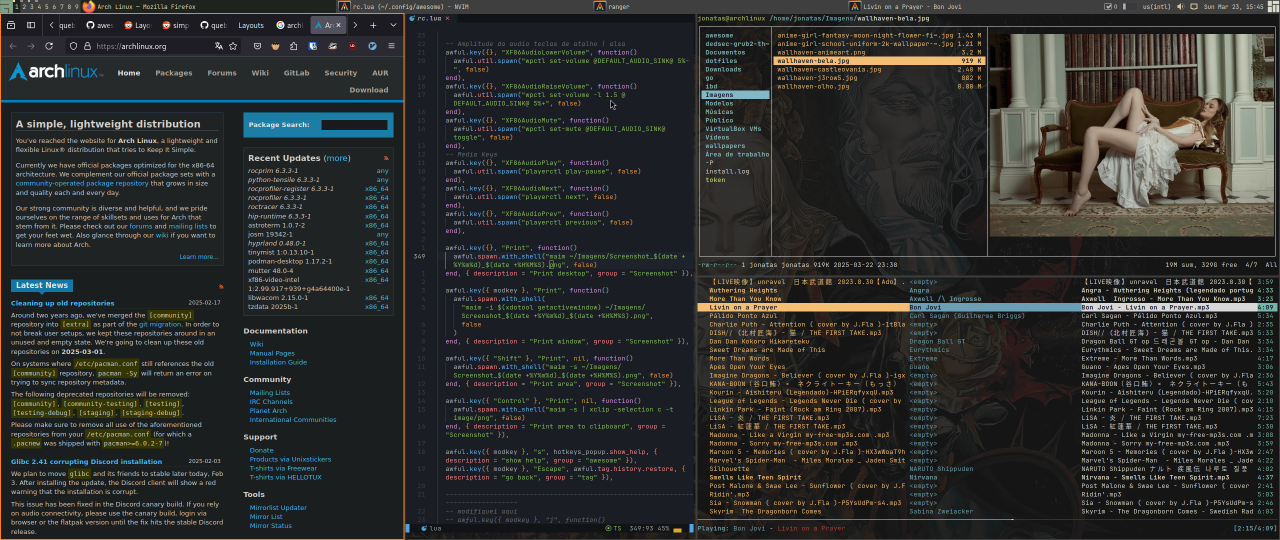Click the '(more)' link in Recent Updates

tap(337, 158)
